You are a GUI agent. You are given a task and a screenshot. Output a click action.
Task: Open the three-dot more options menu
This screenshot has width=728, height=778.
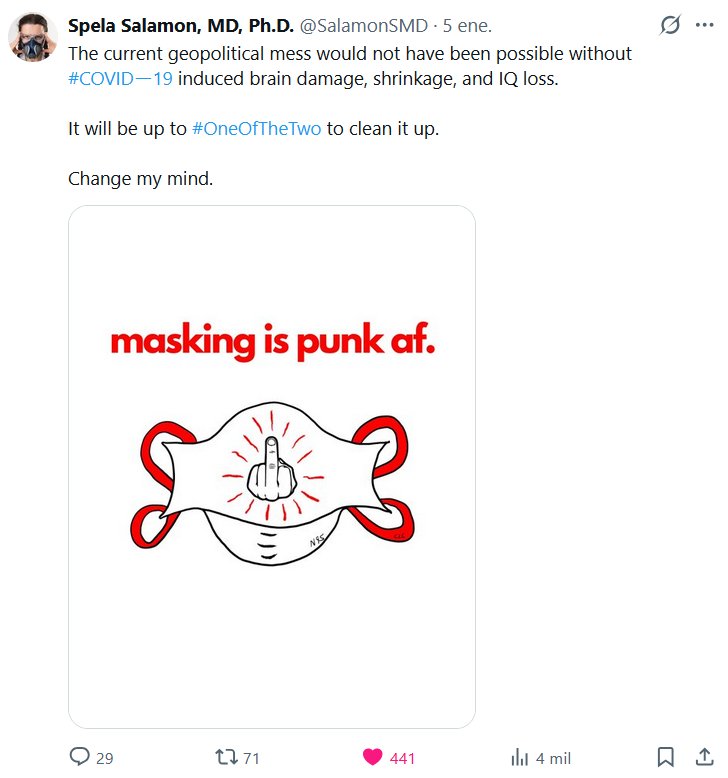pyautogui.click(x=703, y=25)
